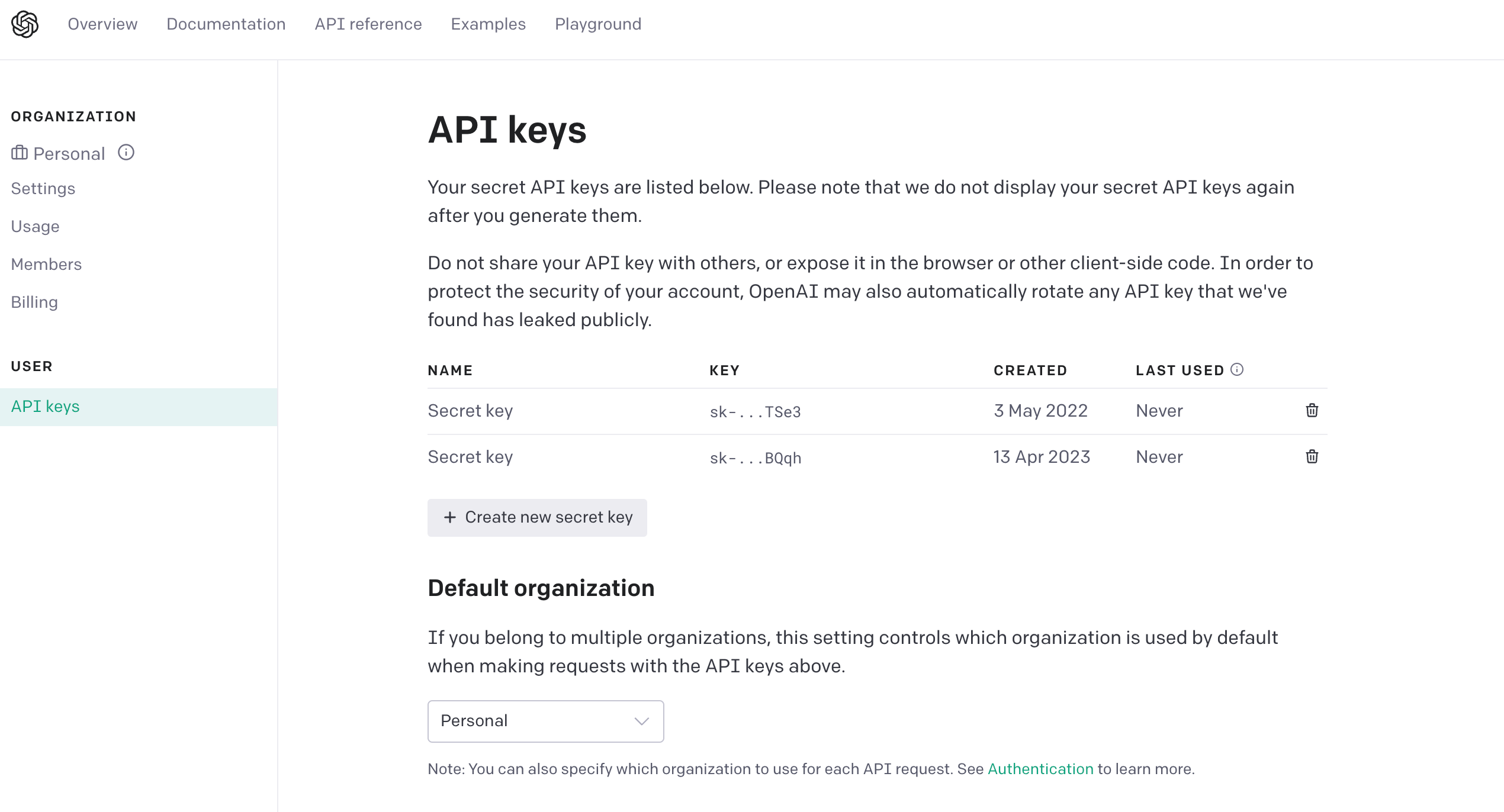The image size is (1504, 812).
Task: Switch to the Examples tab
Action: point(488,24)
